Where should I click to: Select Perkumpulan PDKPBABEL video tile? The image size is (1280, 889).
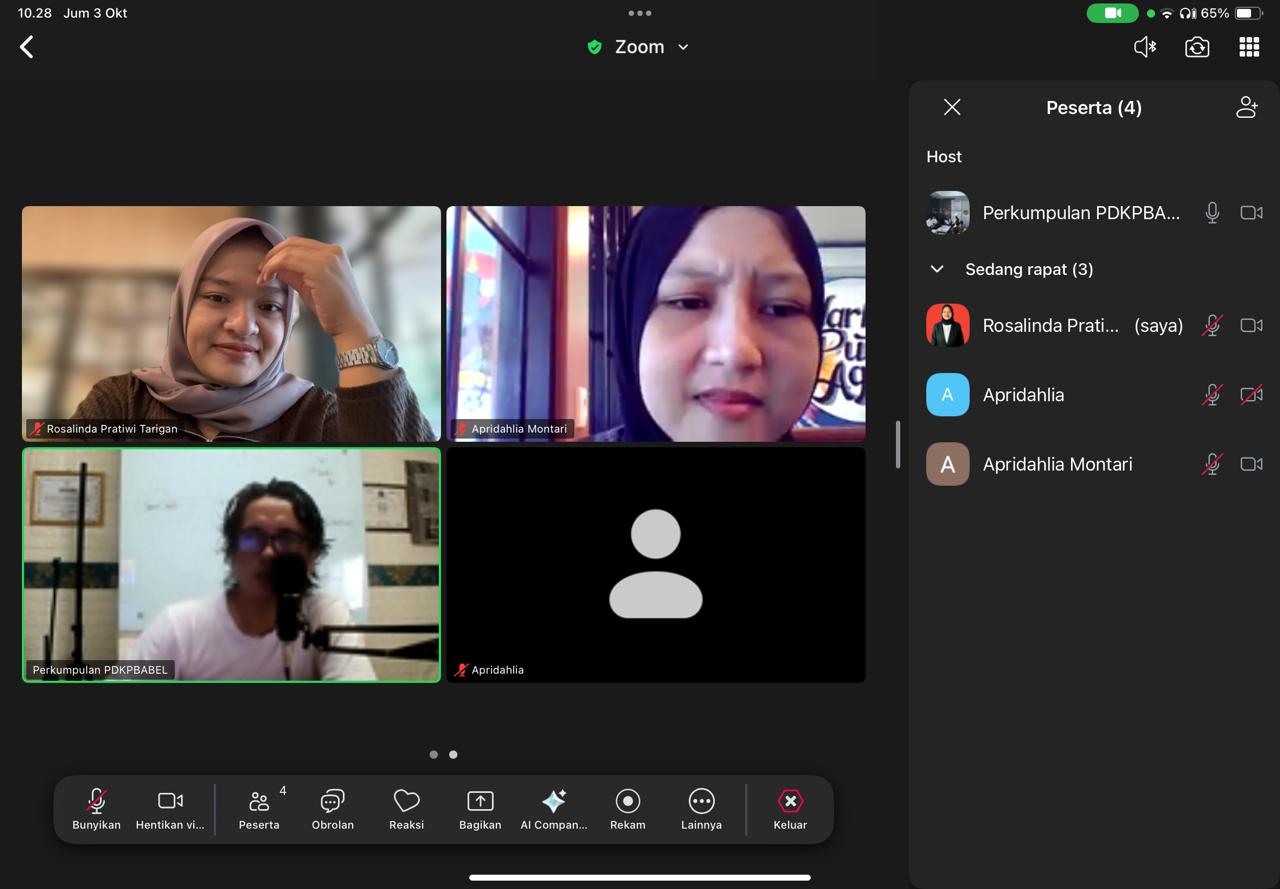pos(231,565)
